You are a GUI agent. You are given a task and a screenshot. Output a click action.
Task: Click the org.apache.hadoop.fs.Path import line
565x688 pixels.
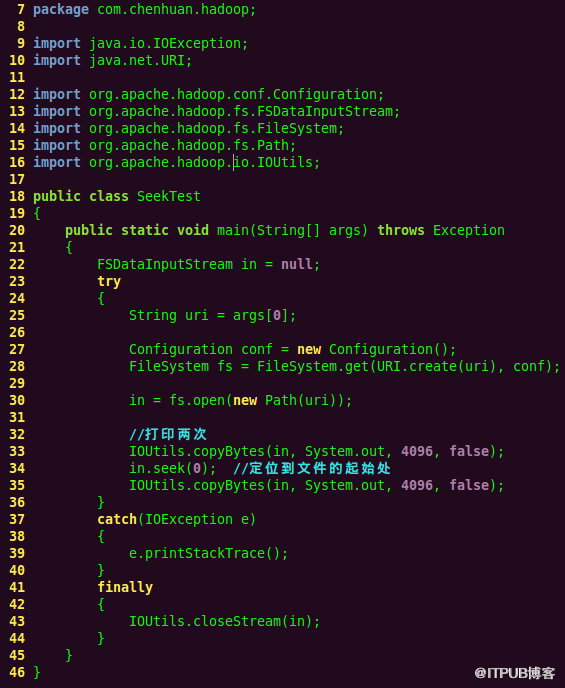[164, 146]
